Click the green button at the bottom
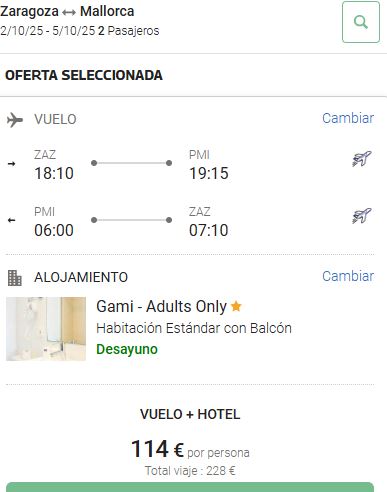The height and width of the screenshot is (492, 387). [190, 487]
